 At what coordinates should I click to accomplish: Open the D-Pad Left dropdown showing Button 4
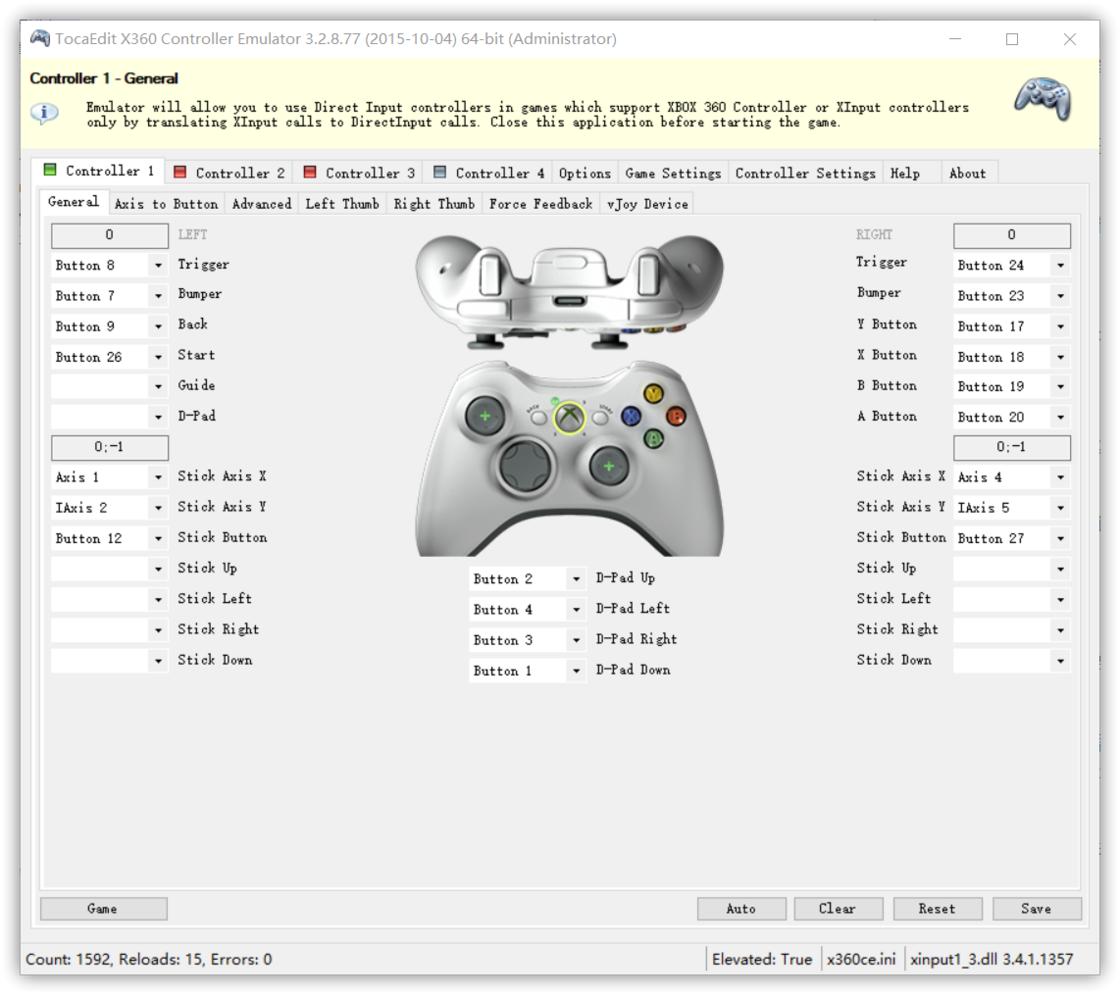527,609
